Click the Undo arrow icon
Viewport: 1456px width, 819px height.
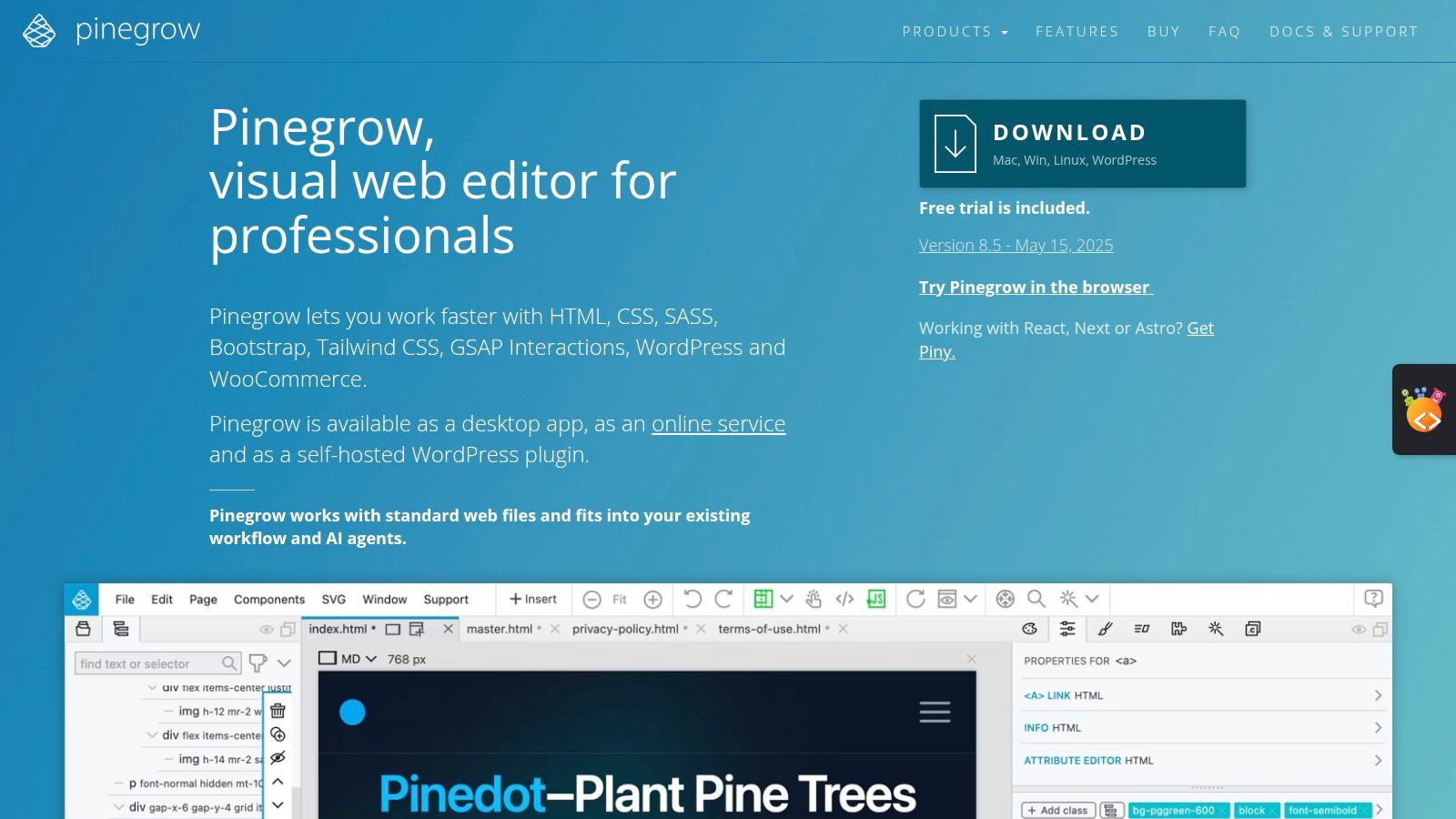point(693,599)
